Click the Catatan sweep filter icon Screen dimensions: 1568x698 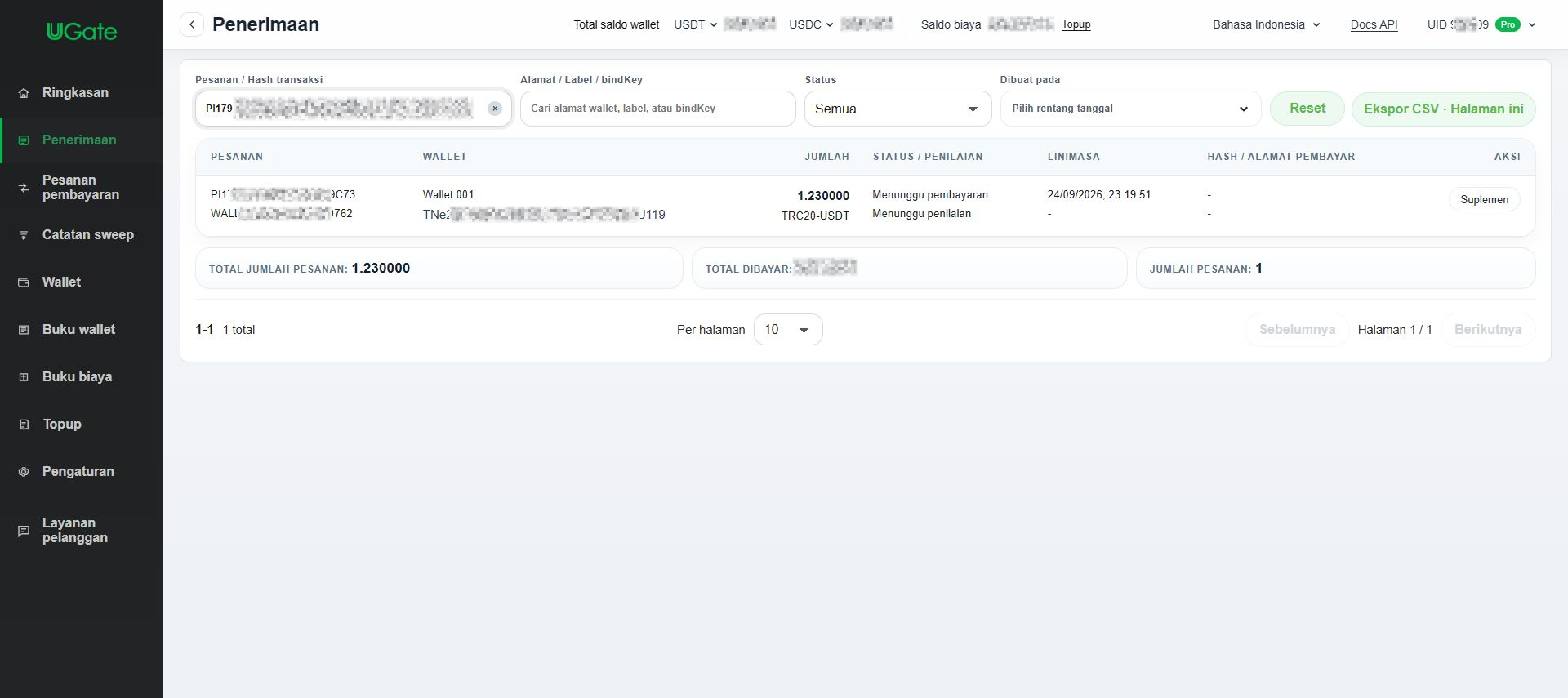tap(24, 235)
